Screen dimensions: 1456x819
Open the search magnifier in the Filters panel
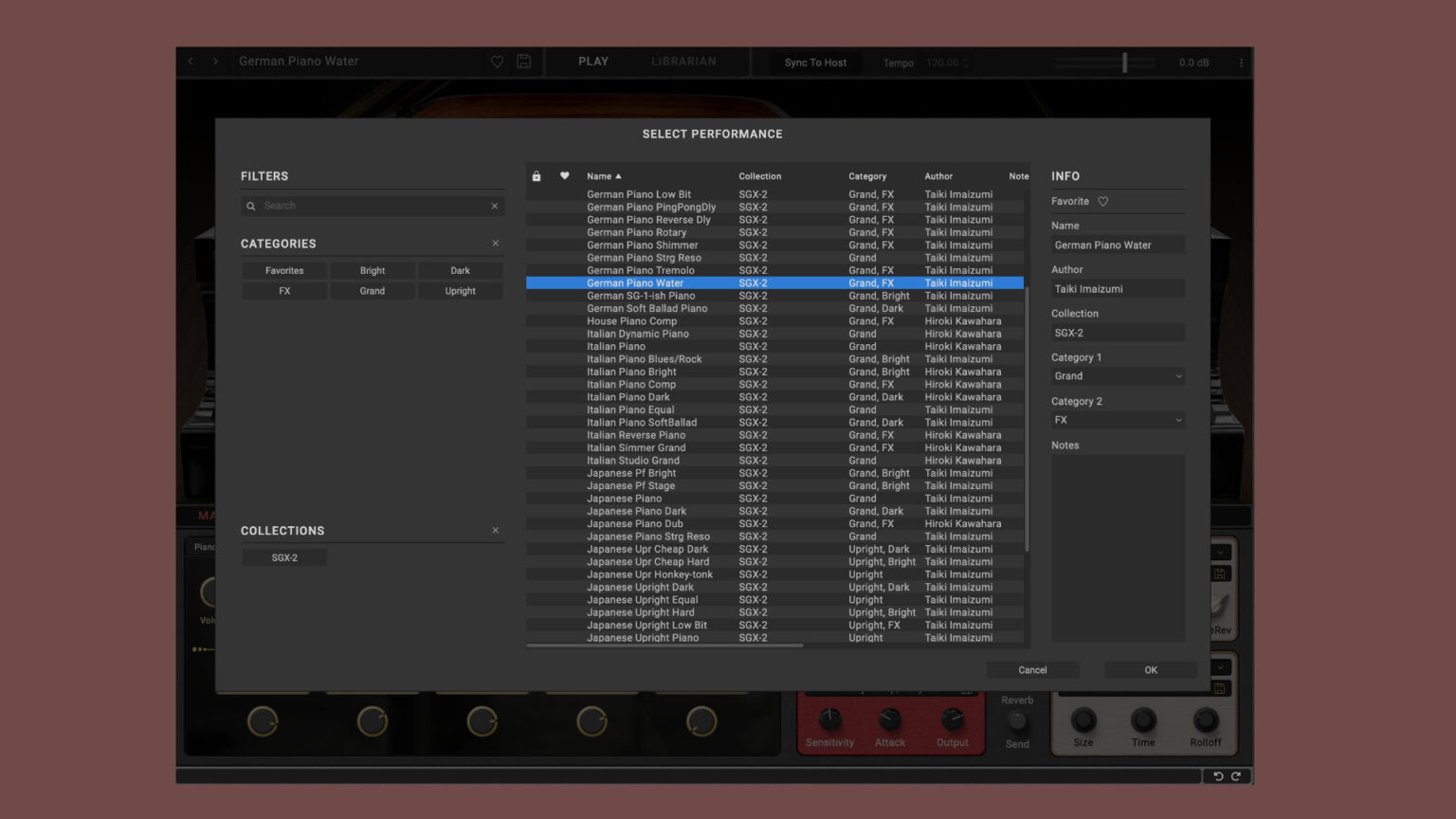pos(250,205)
